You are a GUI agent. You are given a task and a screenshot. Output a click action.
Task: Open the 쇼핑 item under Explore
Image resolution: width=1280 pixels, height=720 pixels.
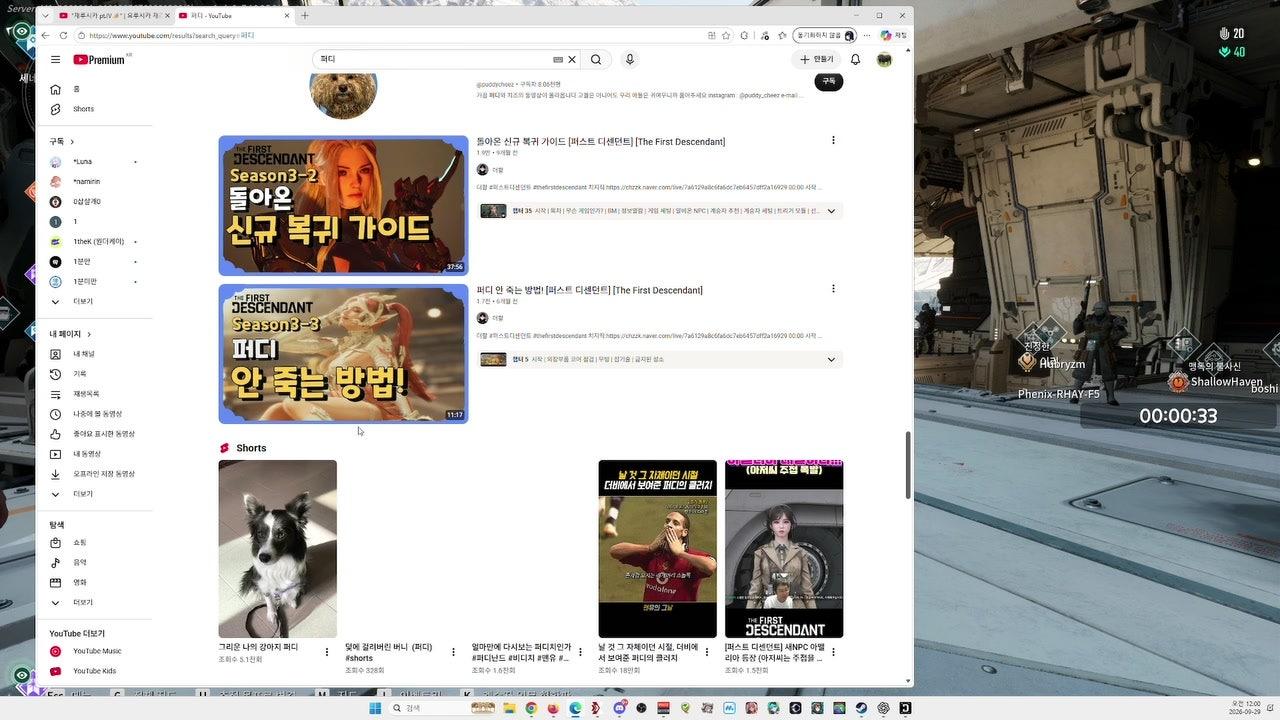click(94, 543)
